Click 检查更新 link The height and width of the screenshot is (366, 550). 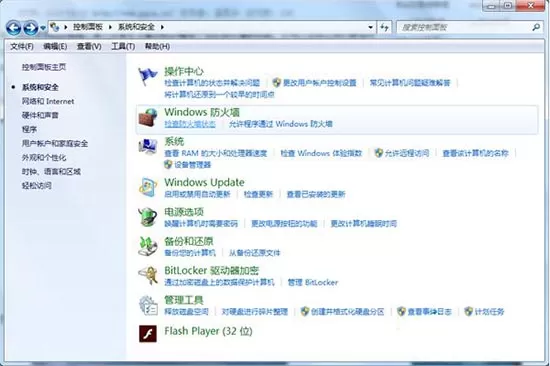pyautogui.click(x=259, y=194)
